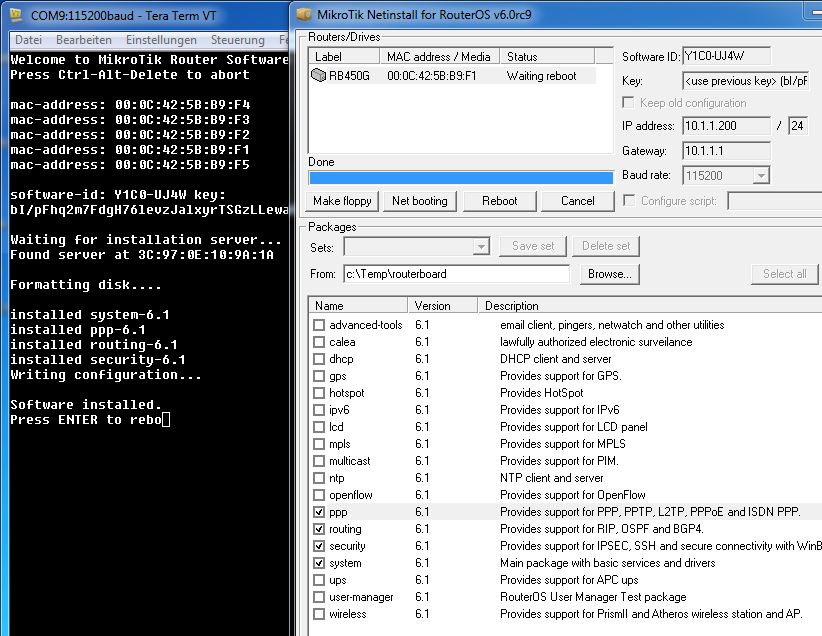
Task: Check the advanced-tools package box
Action: [x=319, y=325]
